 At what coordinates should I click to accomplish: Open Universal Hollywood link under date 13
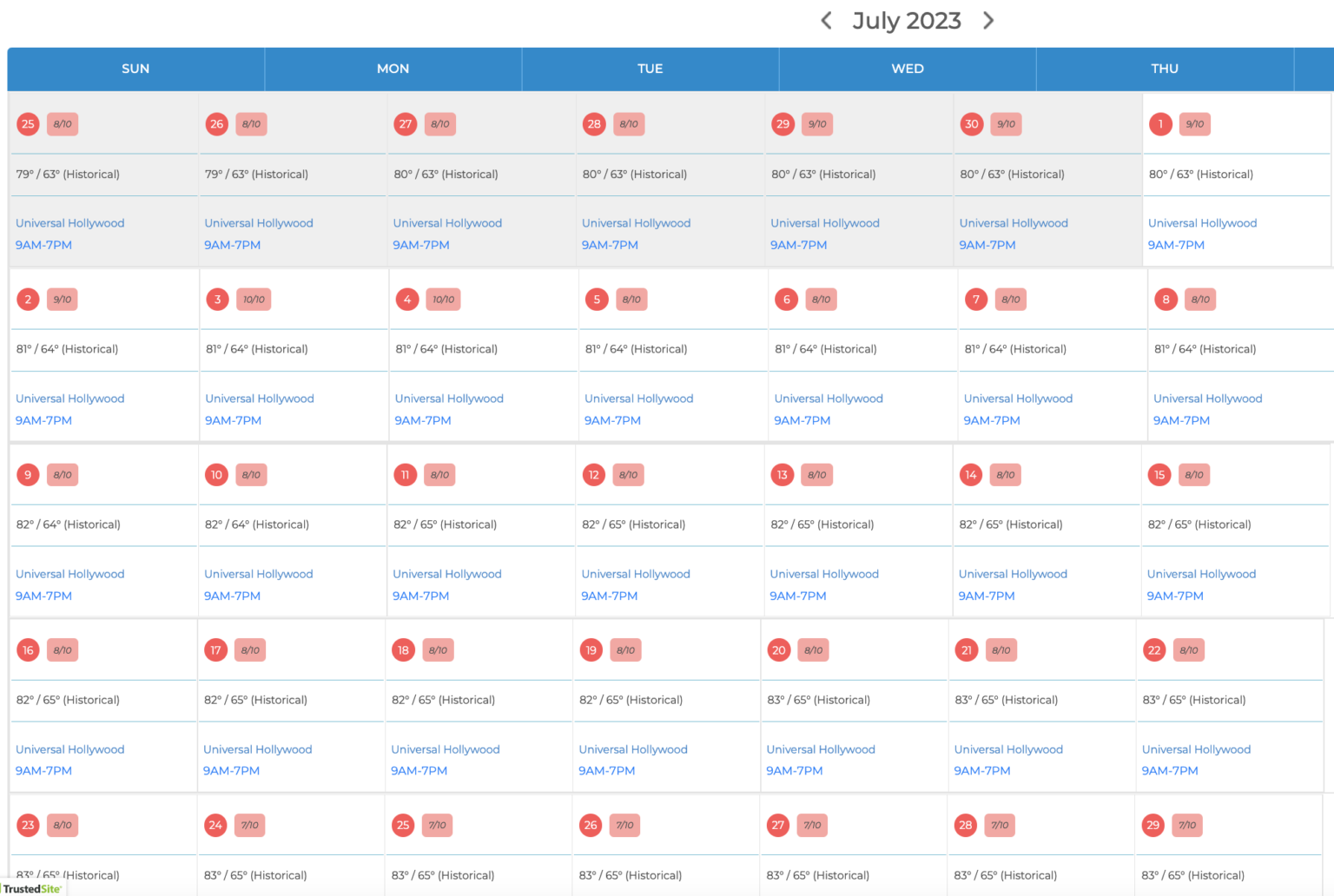pyautogui.click(x=824, y=574)
